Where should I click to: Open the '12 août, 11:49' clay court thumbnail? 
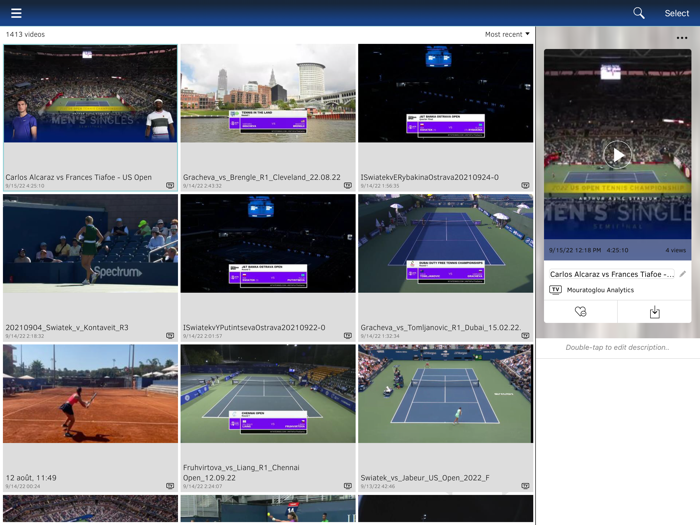[91, 394]
